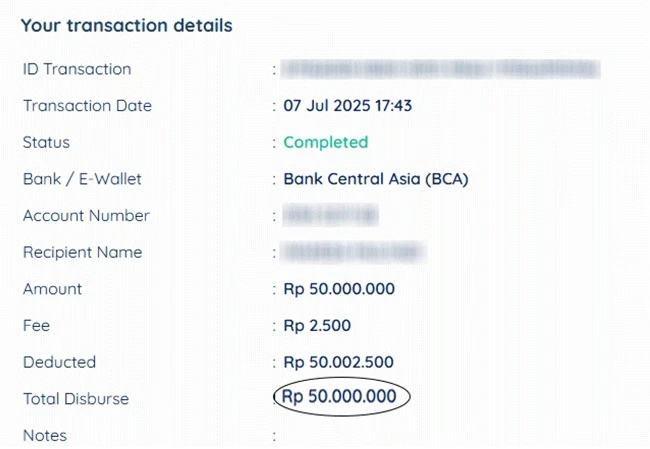Select the Fee value Rp 2.500

pos(317,325)
